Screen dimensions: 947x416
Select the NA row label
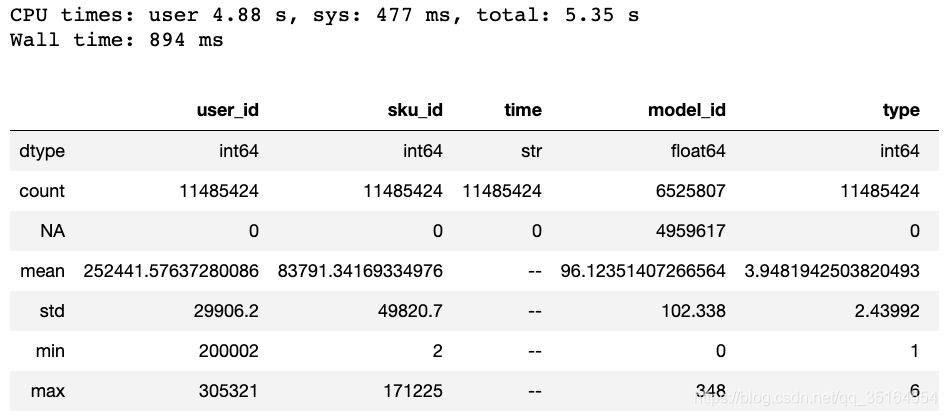point(53,231)
